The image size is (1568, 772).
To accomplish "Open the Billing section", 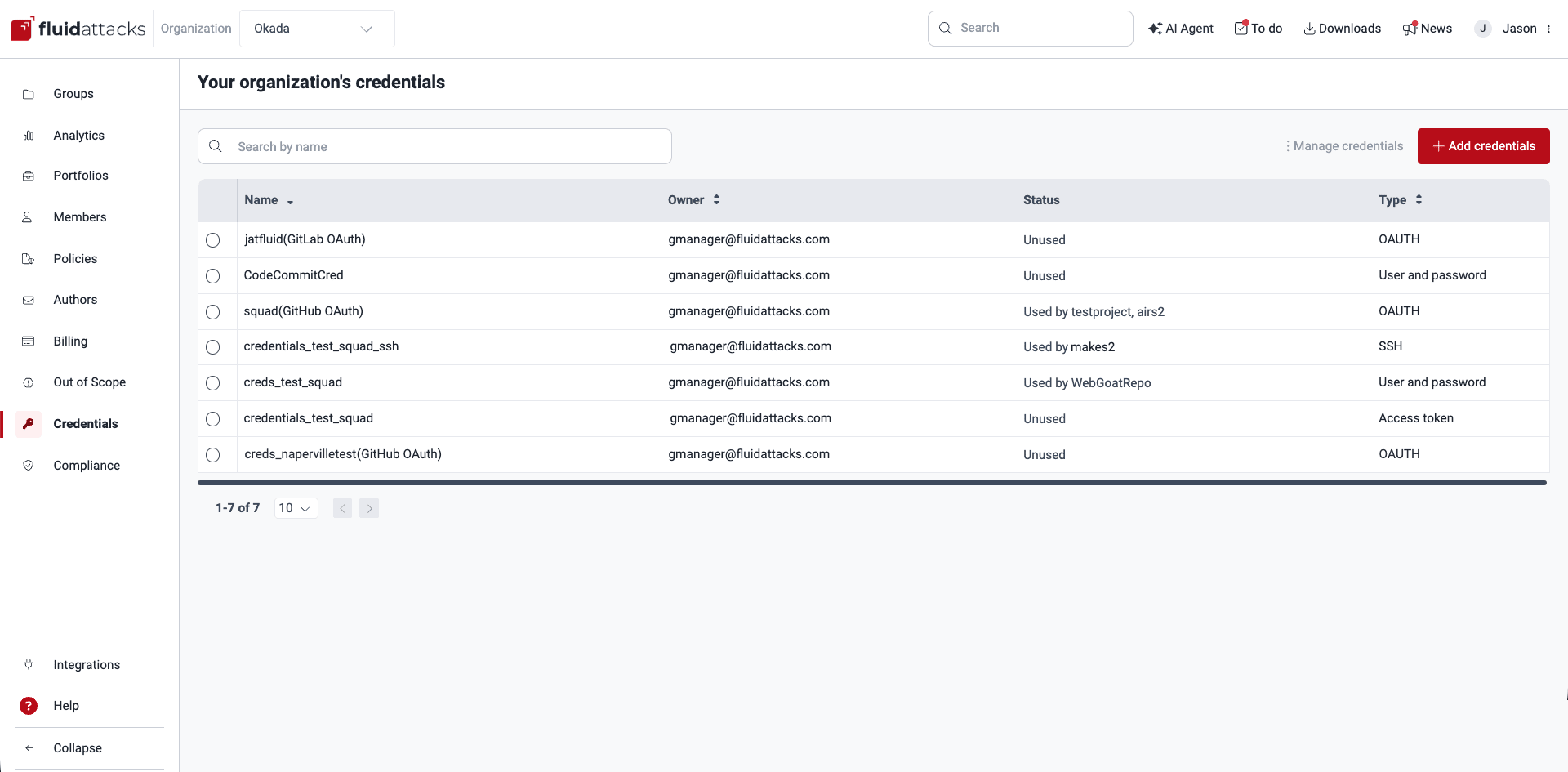I will 70,341.
